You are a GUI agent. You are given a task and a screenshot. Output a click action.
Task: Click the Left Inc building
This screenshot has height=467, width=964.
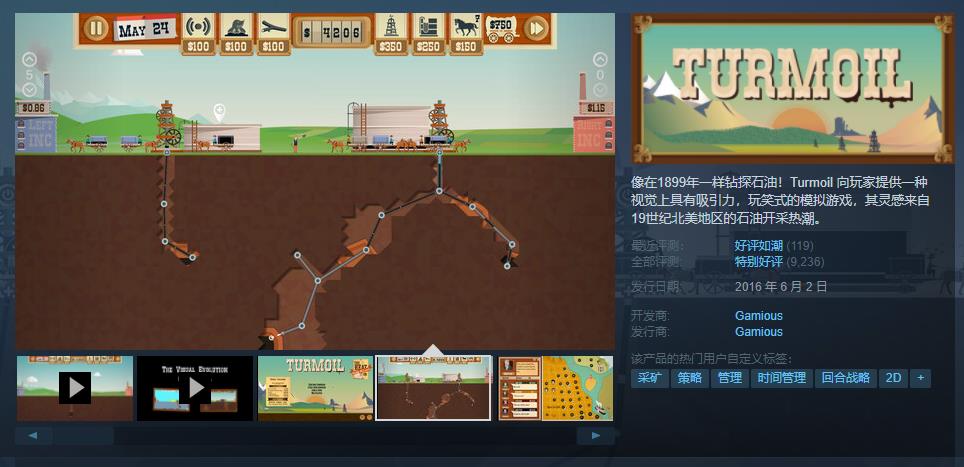[x=36, y=133]
